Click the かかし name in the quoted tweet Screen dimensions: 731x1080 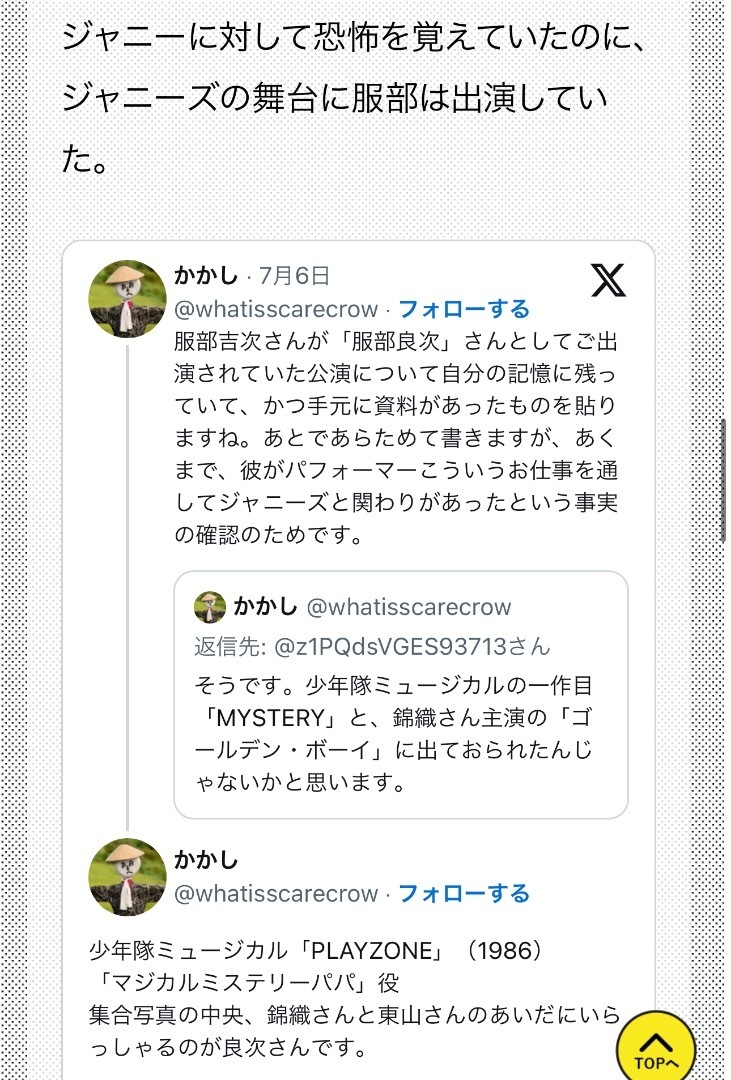click(x=265, y=606)
